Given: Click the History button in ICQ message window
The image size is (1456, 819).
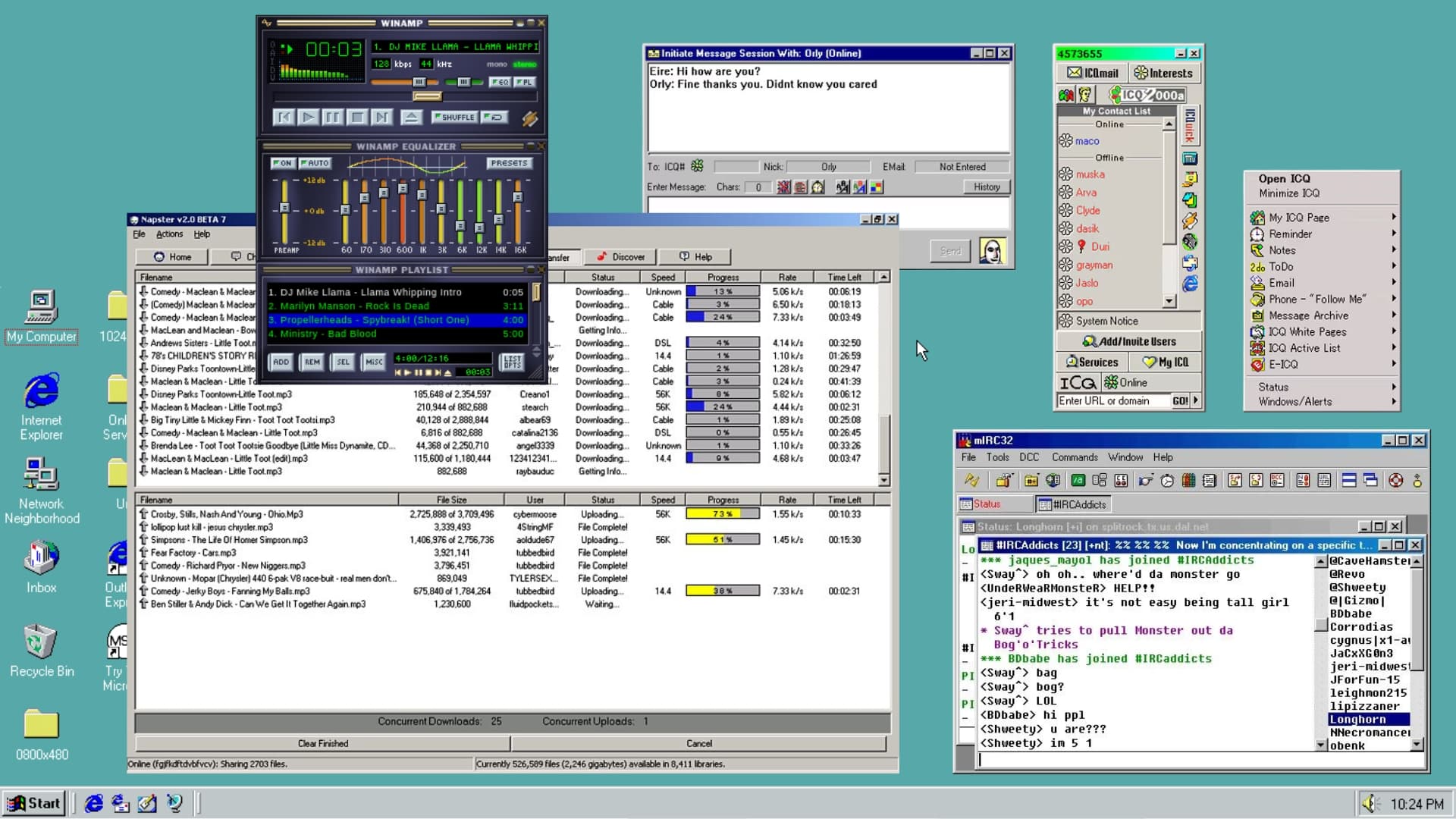Looking at the screenshot, I should coord(985,187).
